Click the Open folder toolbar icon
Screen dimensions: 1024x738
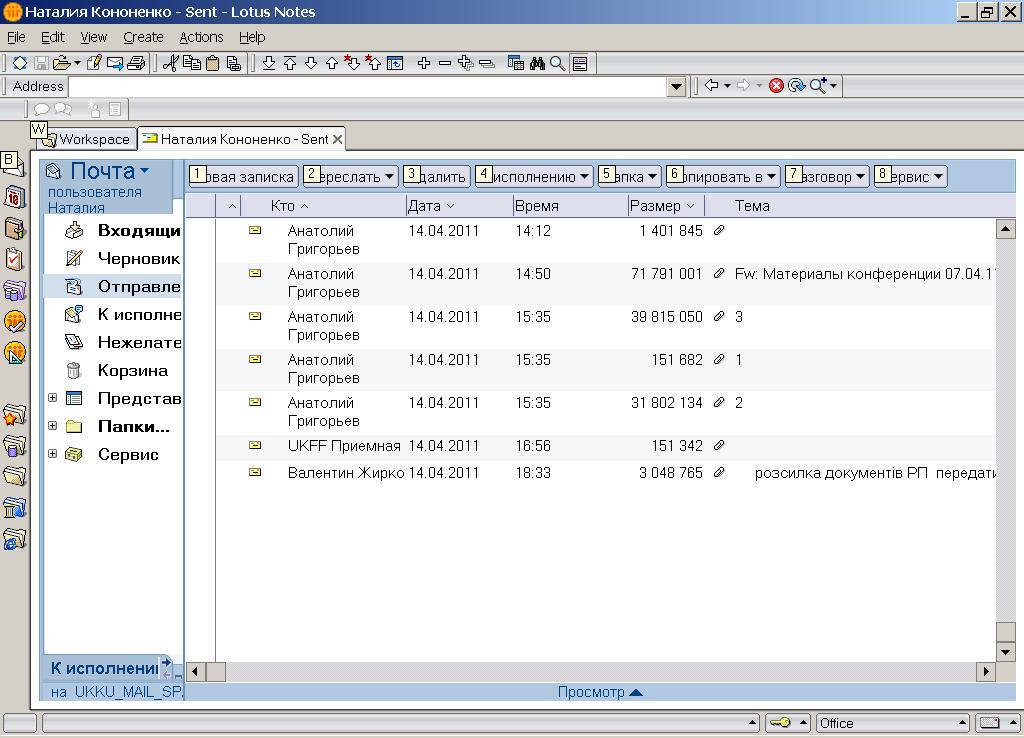[x=61, y=63]
